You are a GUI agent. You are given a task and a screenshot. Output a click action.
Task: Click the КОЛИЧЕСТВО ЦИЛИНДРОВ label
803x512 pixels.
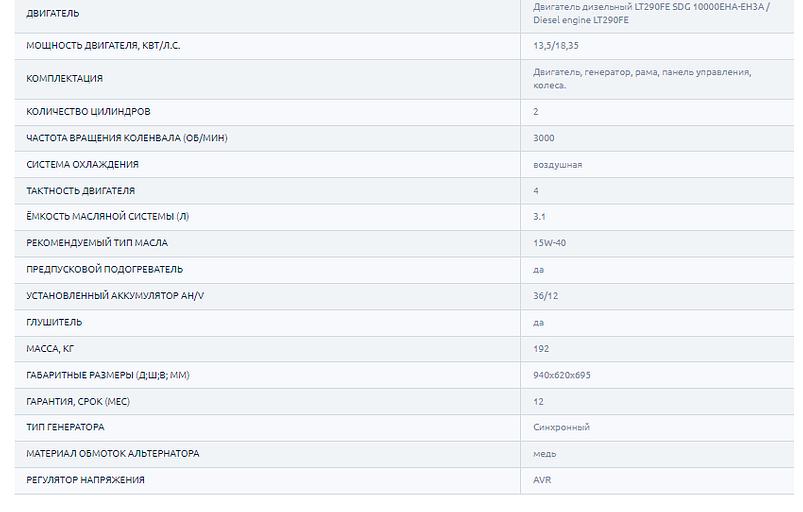tap(88, 112)
